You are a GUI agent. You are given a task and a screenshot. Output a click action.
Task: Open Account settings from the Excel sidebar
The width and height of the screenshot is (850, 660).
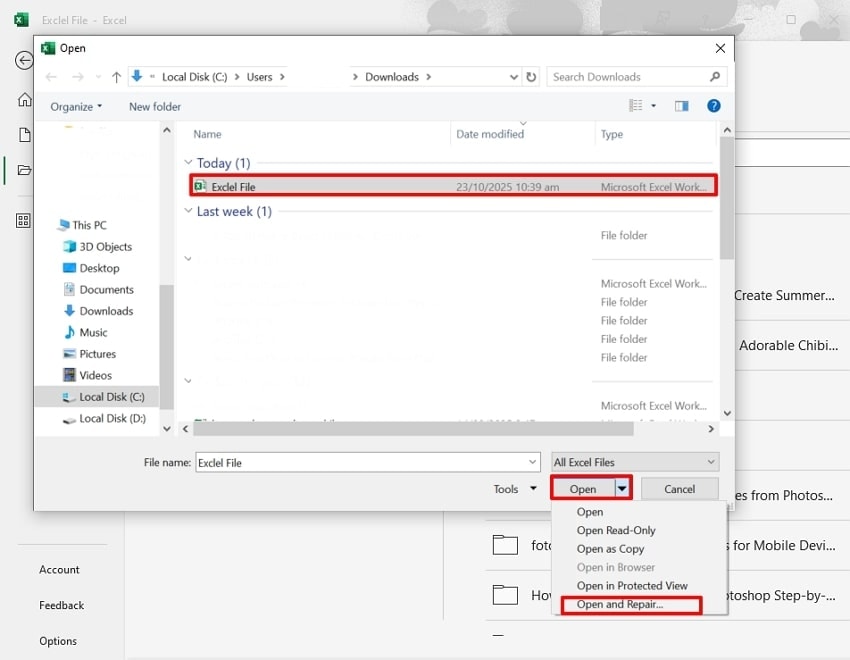(60, 569)
